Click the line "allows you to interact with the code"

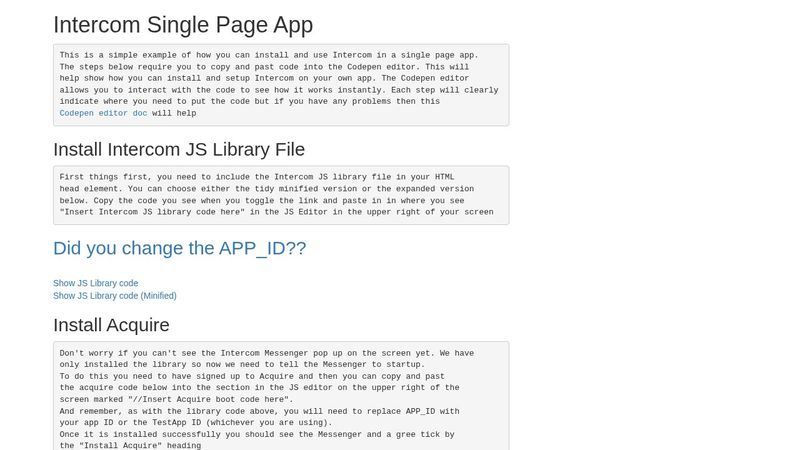(x=278, y=90)
